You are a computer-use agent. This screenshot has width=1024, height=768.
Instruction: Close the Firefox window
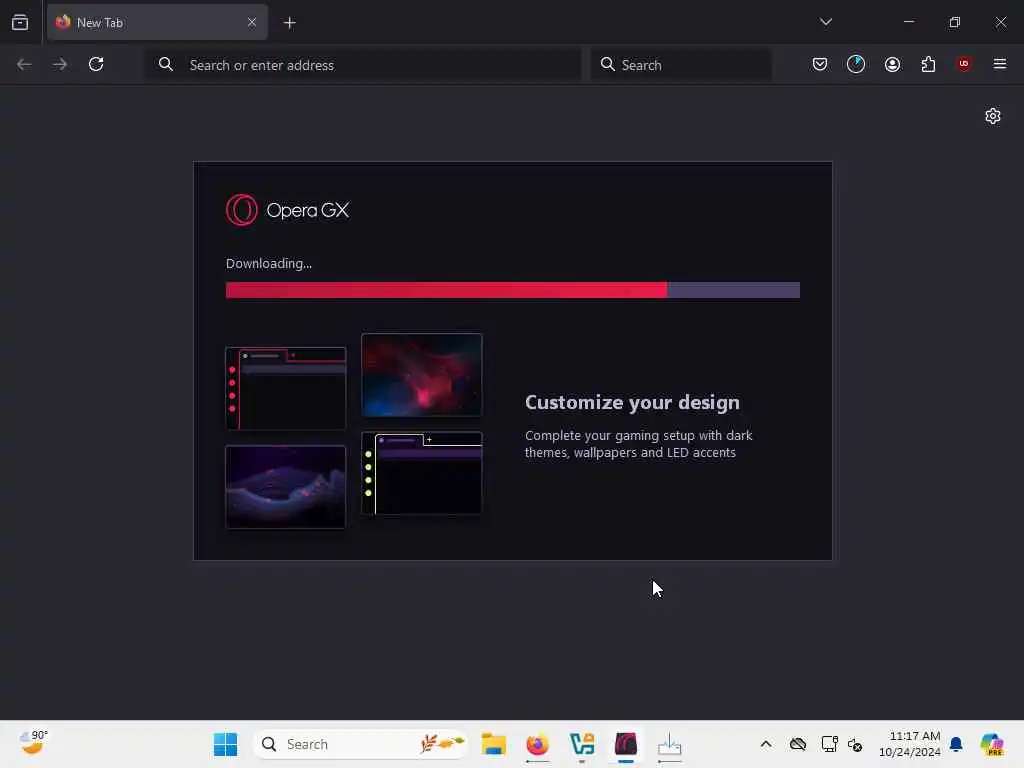pyautogui.click(x=1000, y=22)
